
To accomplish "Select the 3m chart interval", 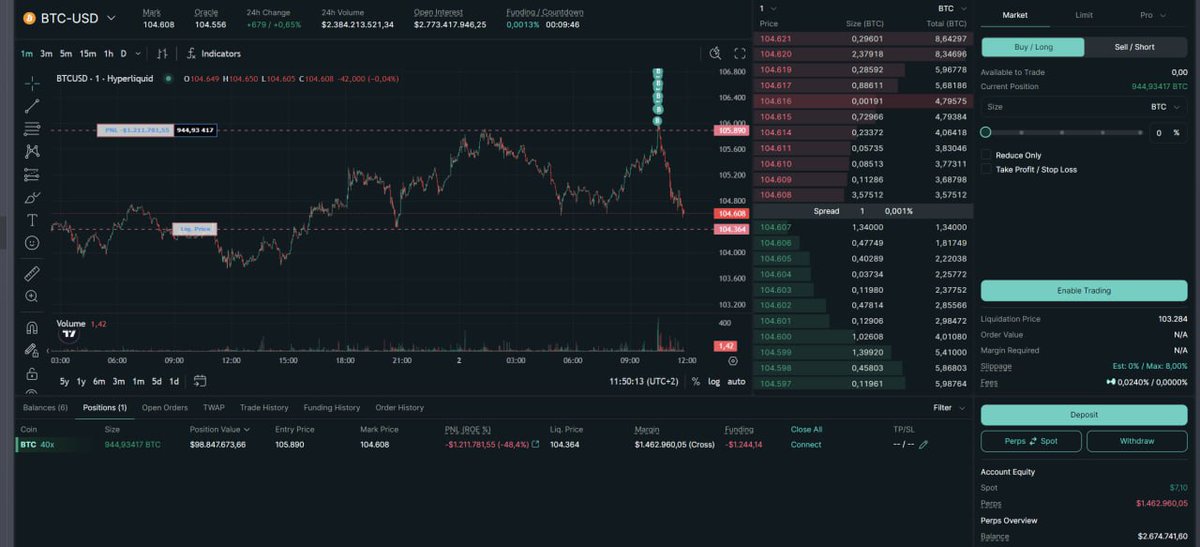I will click(46, 53).
